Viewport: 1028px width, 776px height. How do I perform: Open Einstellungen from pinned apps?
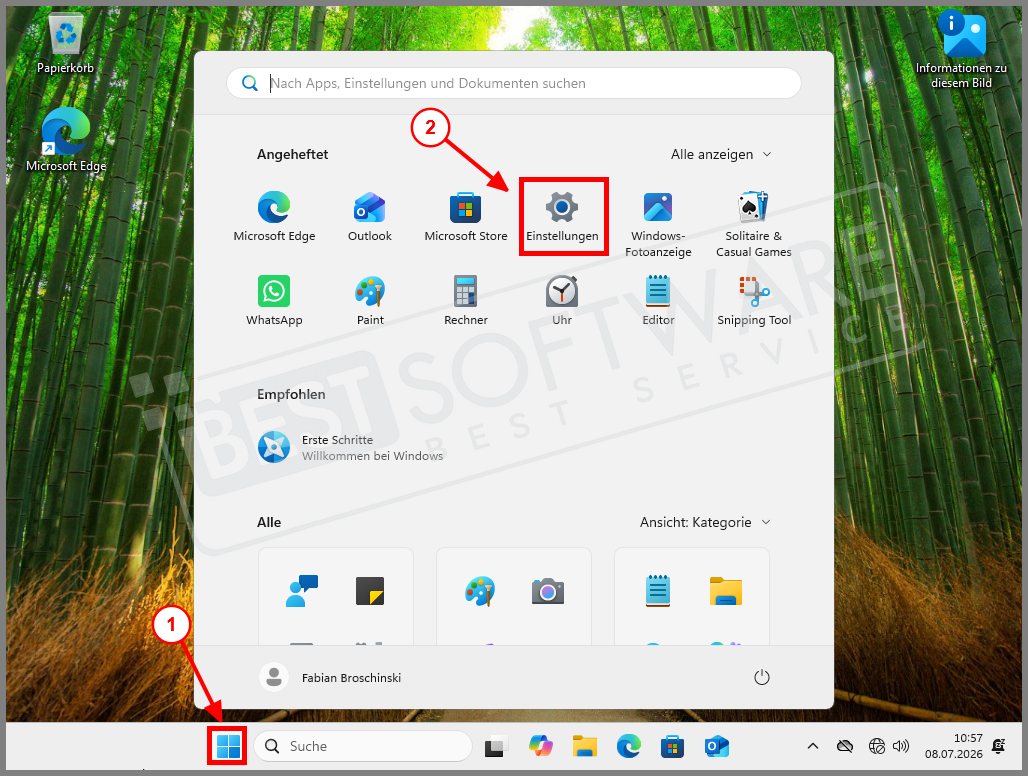click(x=562, y=217)
